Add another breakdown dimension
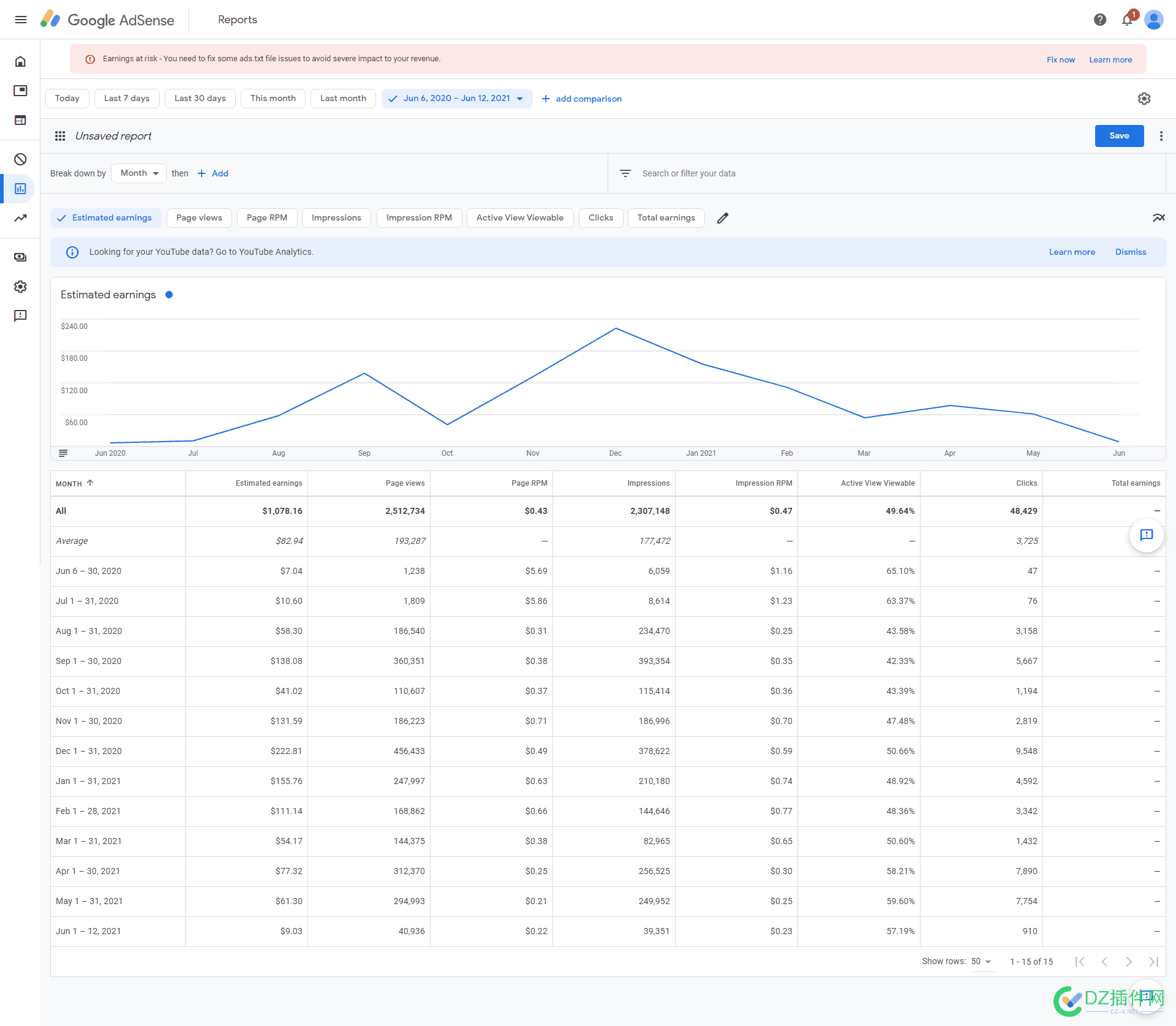This screenshot has height=1026, width=1176. (213, 173)
